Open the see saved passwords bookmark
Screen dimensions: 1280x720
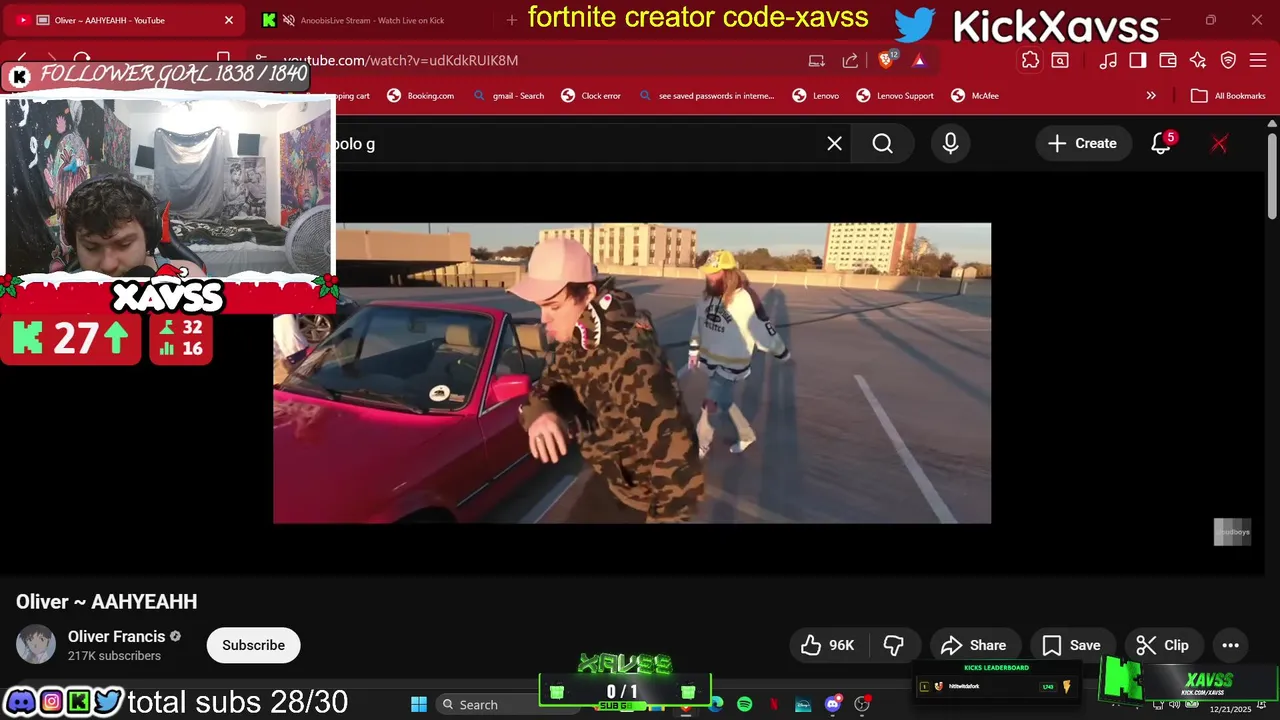click(x=707, y=96)
